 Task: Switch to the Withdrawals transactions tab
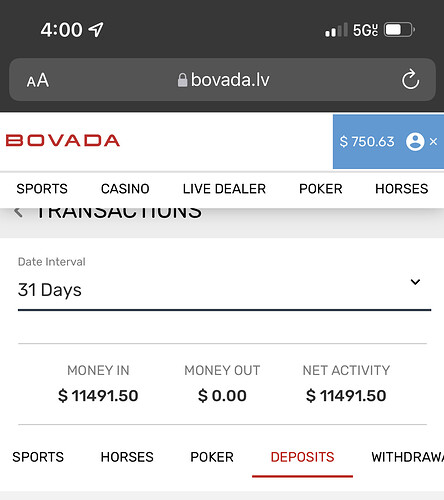407,457
